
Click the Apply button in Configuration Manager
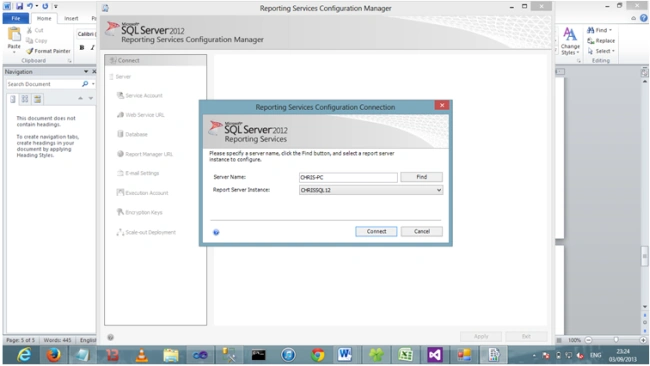(x=481, y=336)
